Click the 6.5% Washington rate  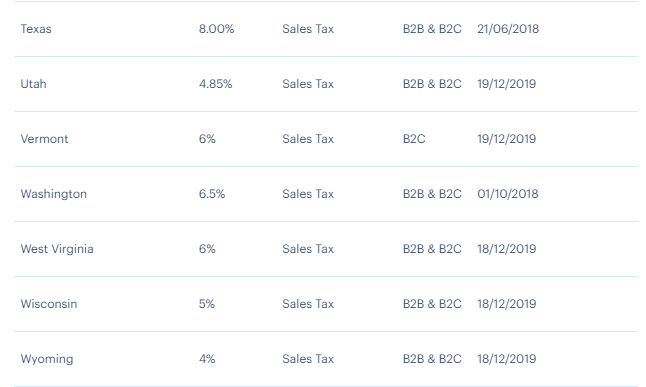pos(212,194)
